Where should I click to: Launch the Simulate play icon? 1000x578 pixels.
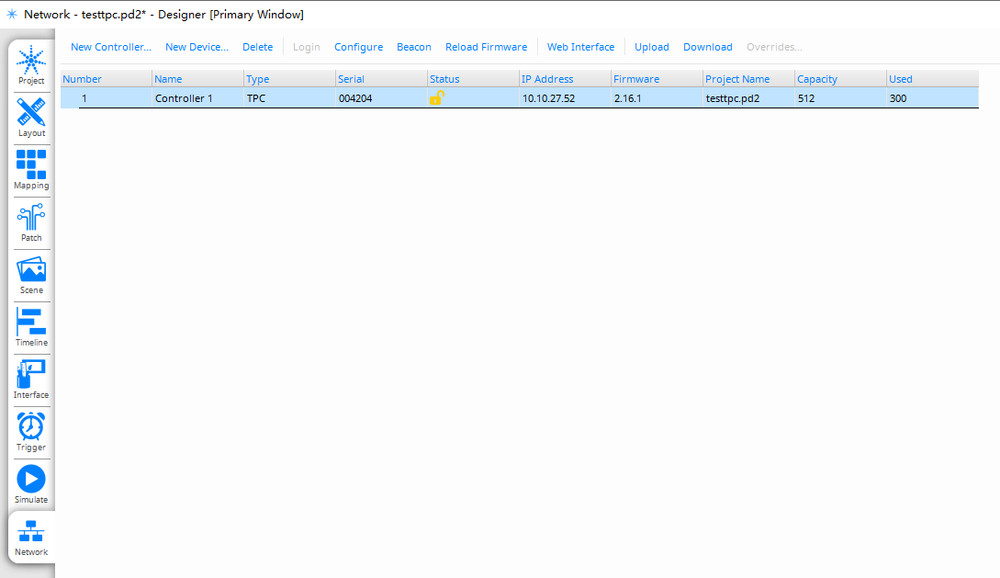31,480
